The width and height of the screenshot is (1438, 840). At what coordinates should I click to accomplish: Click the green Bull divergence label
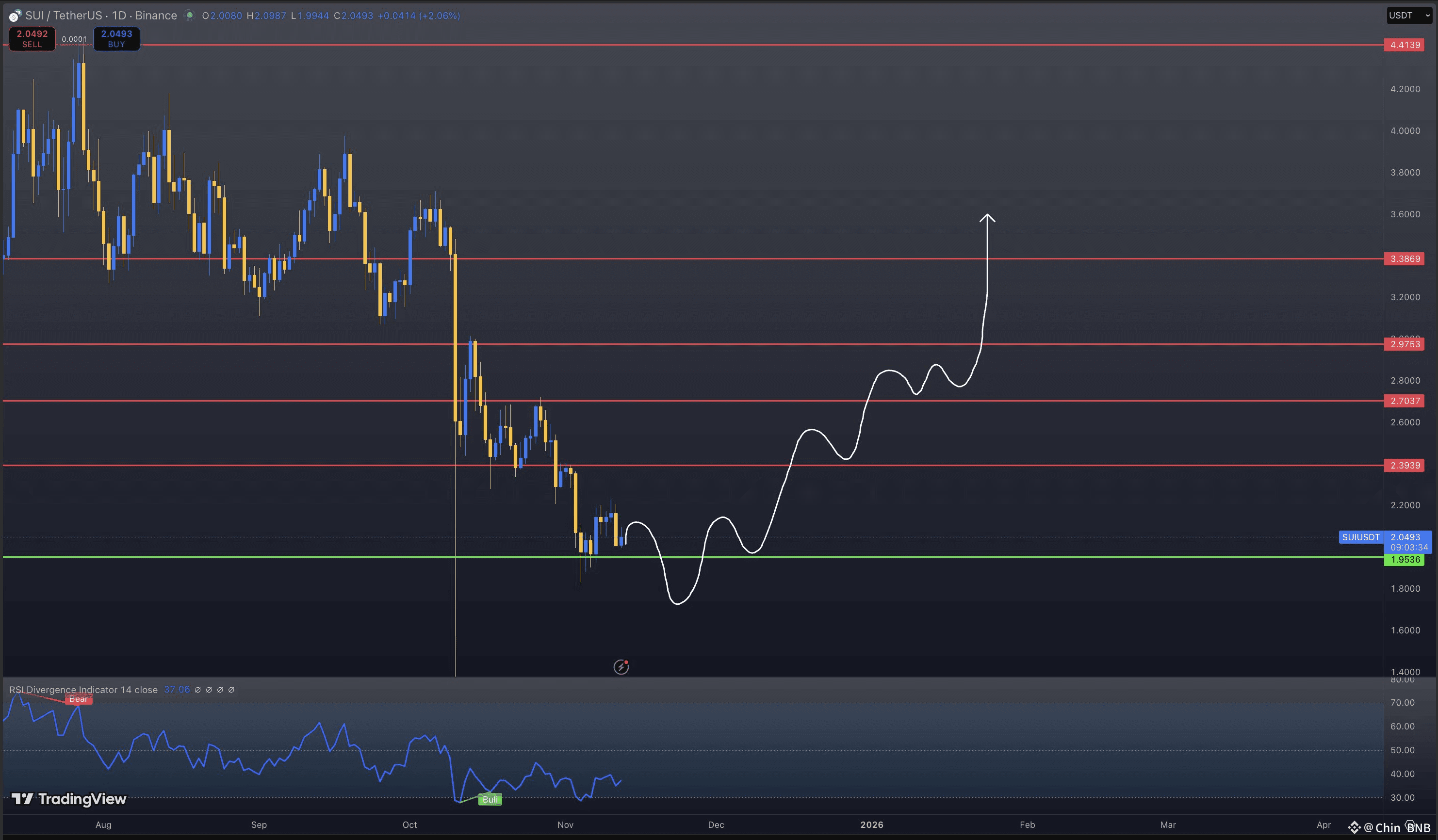[x=490, y=800]
